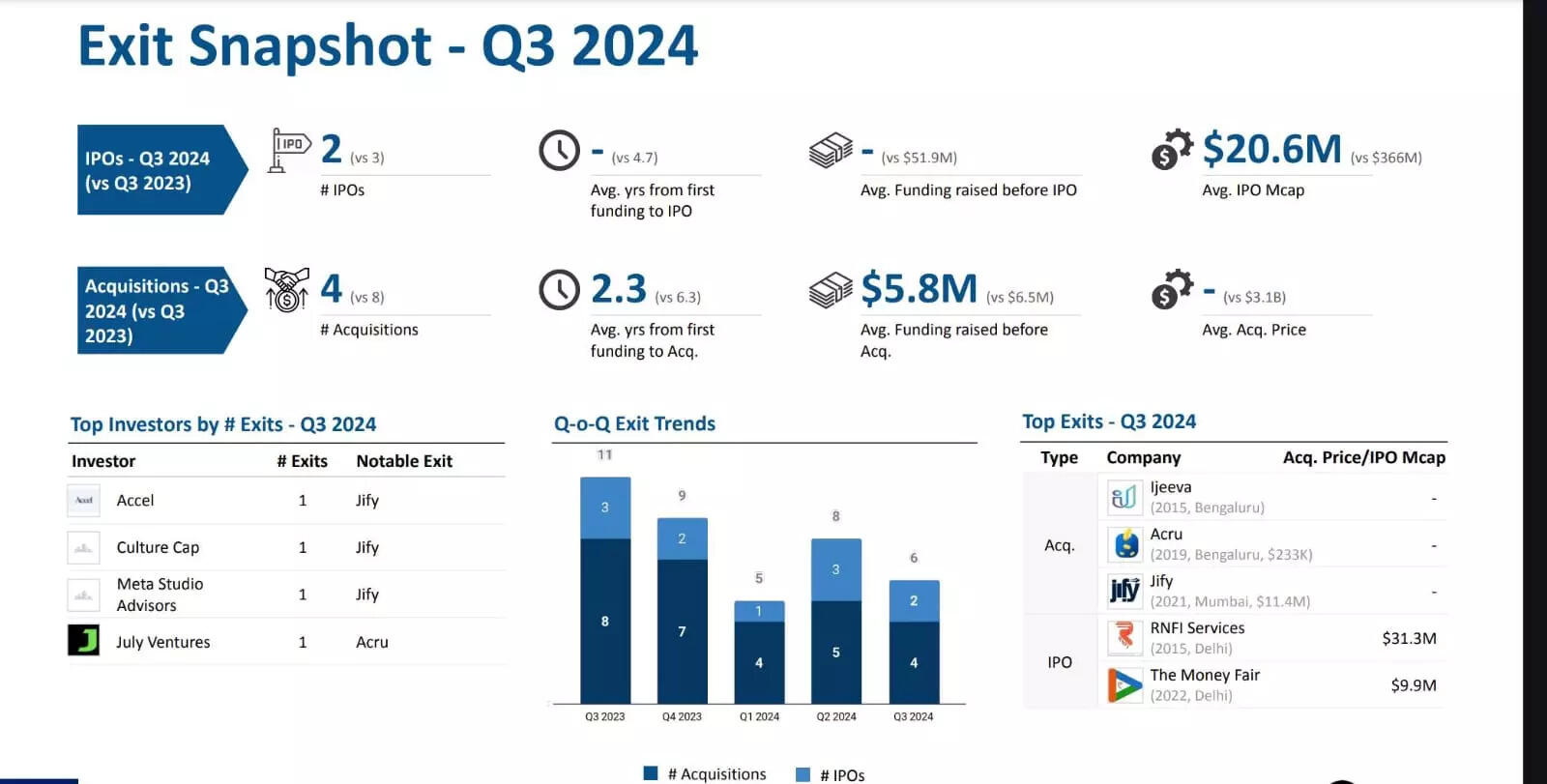
Task: Click the Ijeeva company logo
Action: [1124, 497]
